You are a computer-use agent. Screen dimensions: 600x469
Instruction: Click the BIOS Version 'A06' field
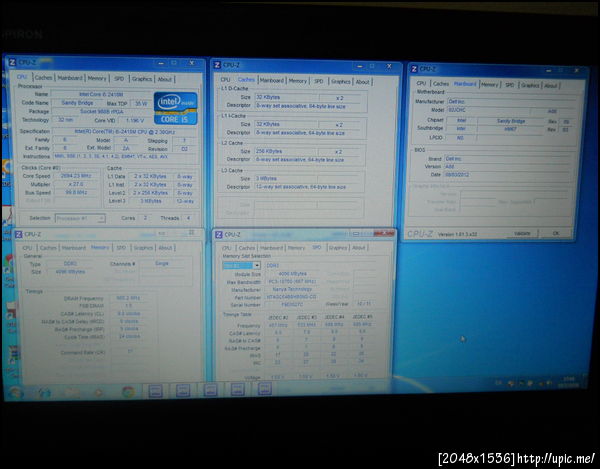click(506, 167)
